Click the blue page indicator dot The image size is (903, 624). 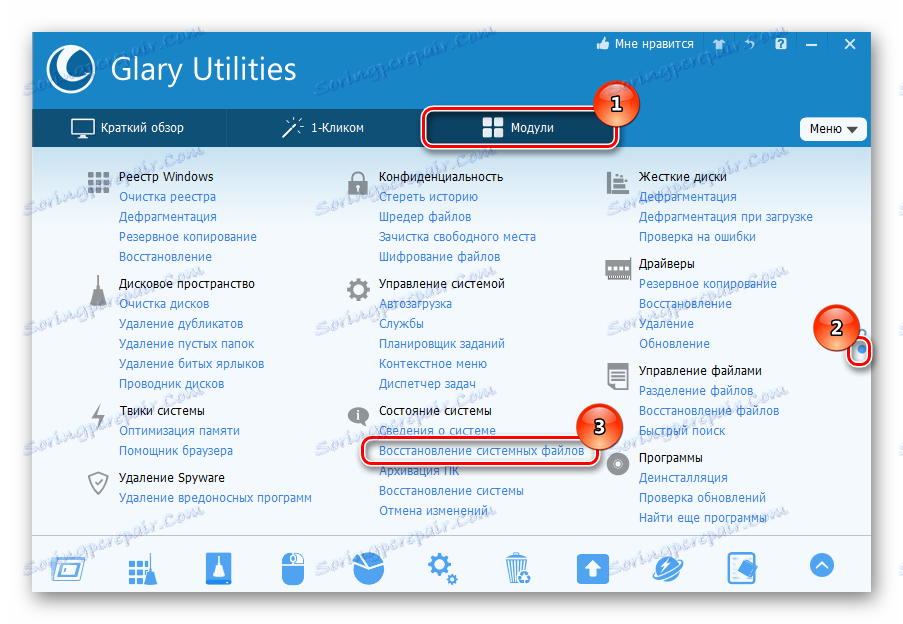pos(862,349)
